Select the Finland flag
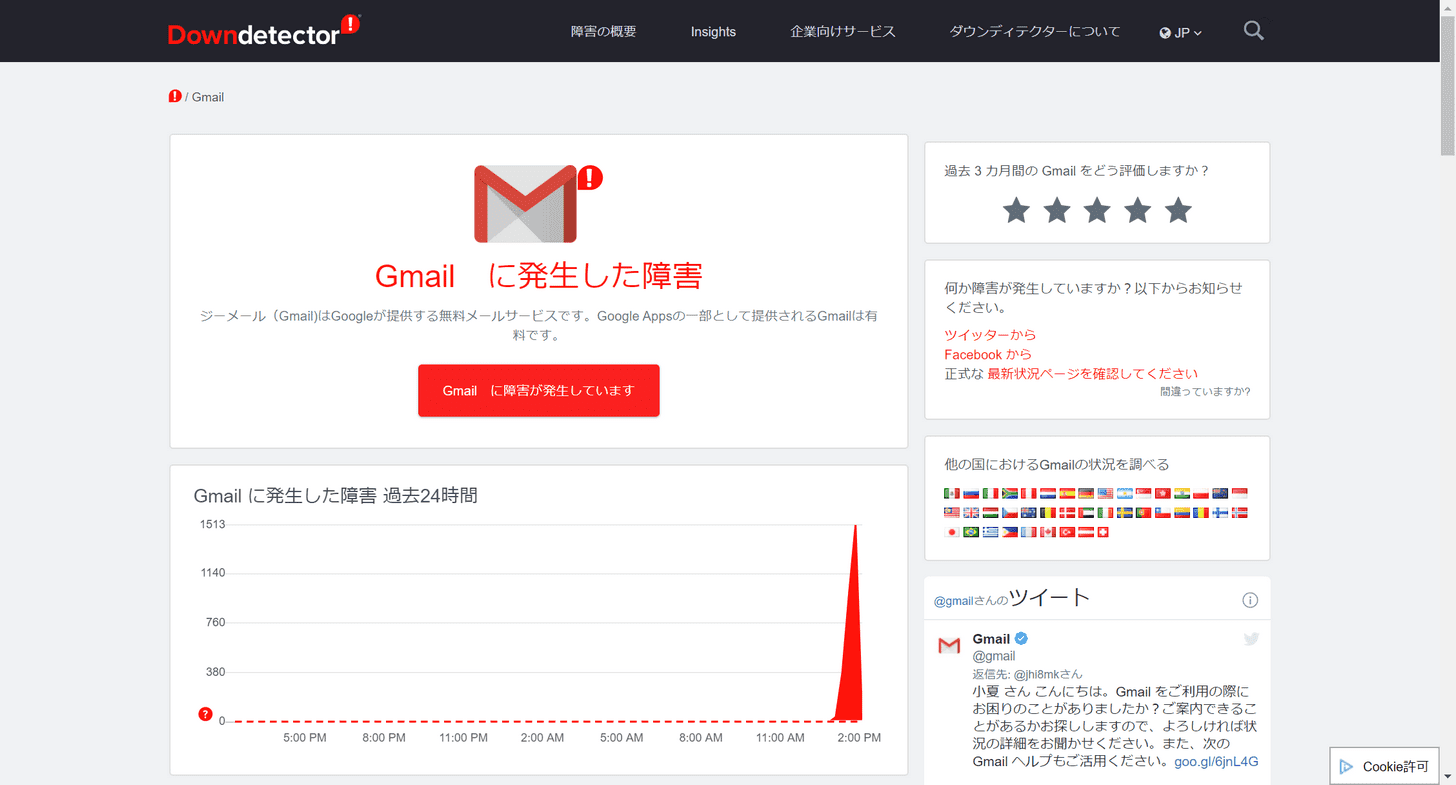 1220,513
